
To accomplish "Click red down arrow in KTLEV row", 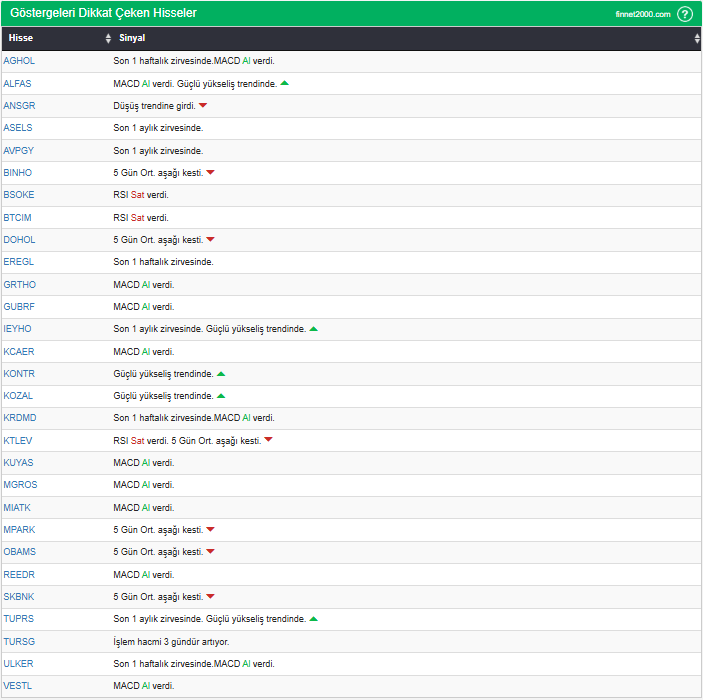I will point(268,440).
